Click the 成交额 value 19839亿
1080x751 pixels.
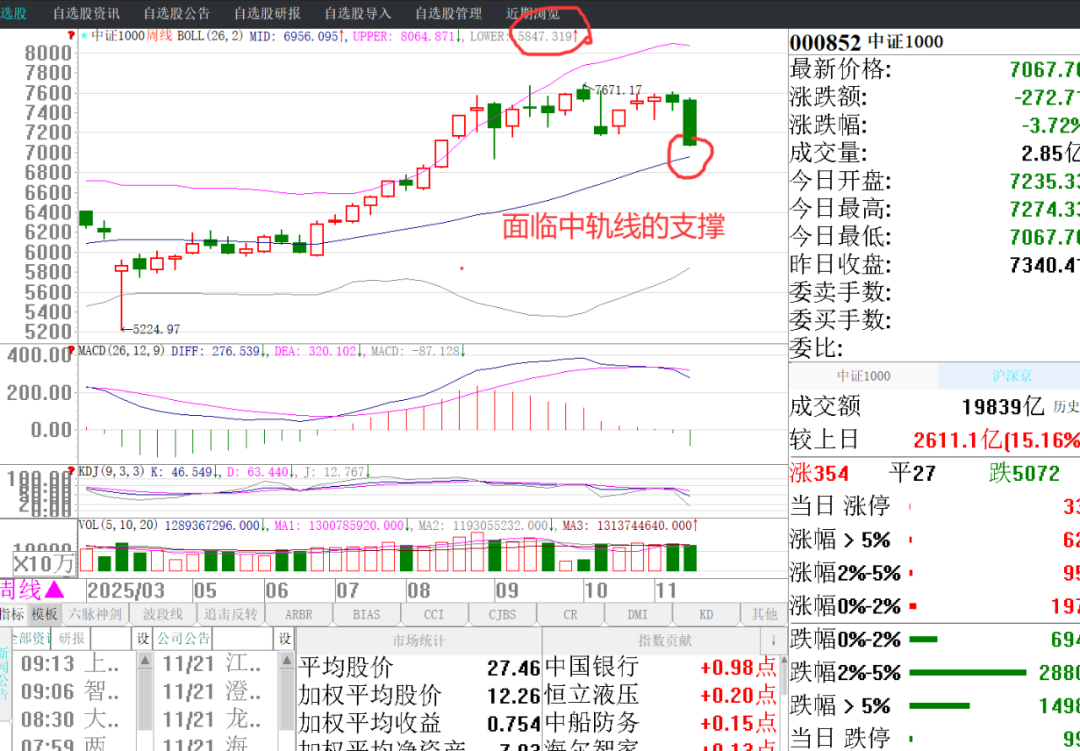(1003, 406)
